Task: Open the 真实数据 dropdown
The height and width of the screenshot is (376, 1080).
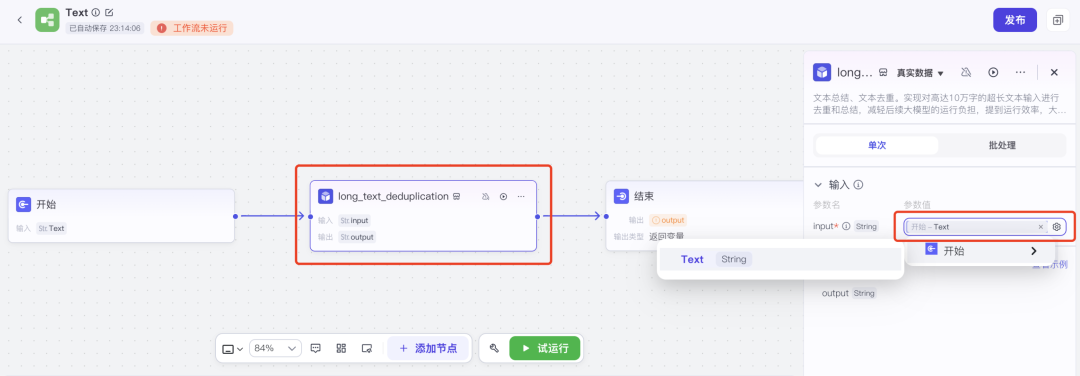Action: point(920,72)
